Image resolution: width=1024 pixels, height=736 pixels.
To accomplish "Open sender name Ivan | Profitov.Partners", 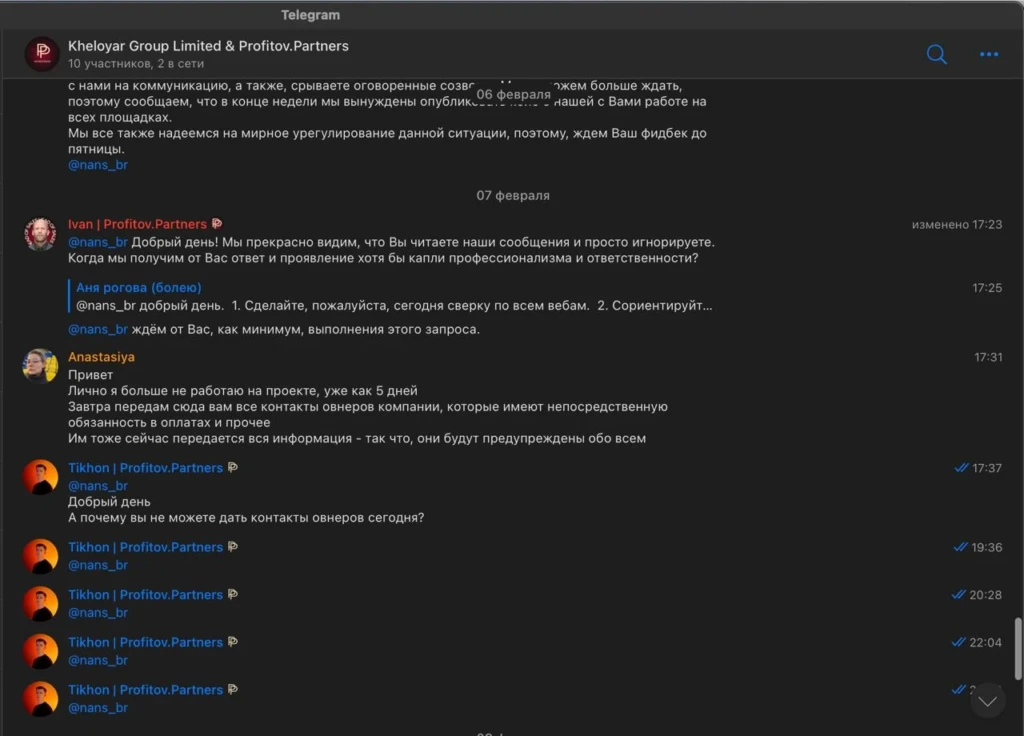I will pos(137,224).
